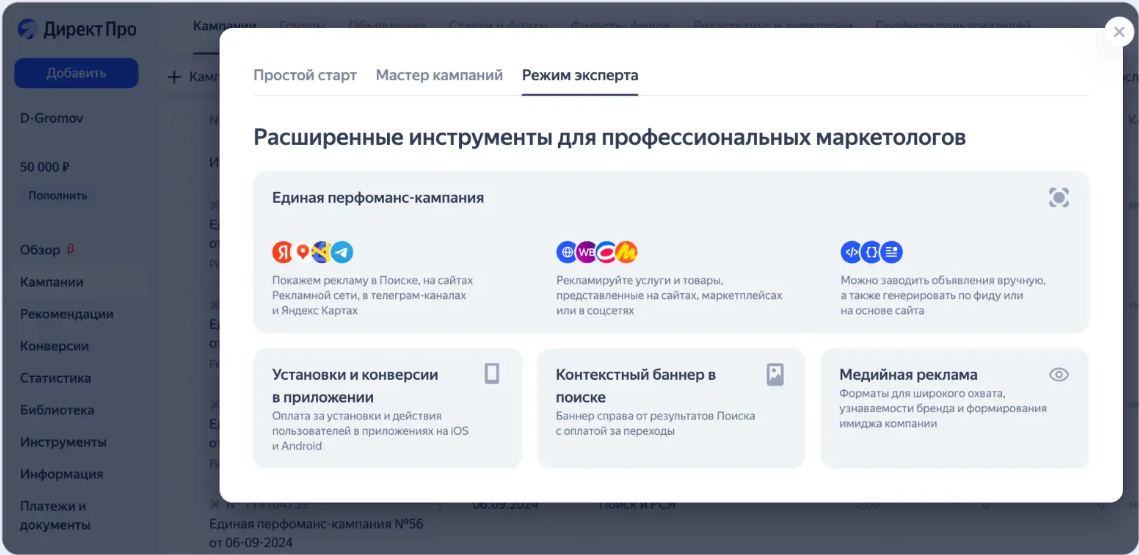Click the curly braces feed icon
The image size is (1139, 555).
click(x=871, y=252)
